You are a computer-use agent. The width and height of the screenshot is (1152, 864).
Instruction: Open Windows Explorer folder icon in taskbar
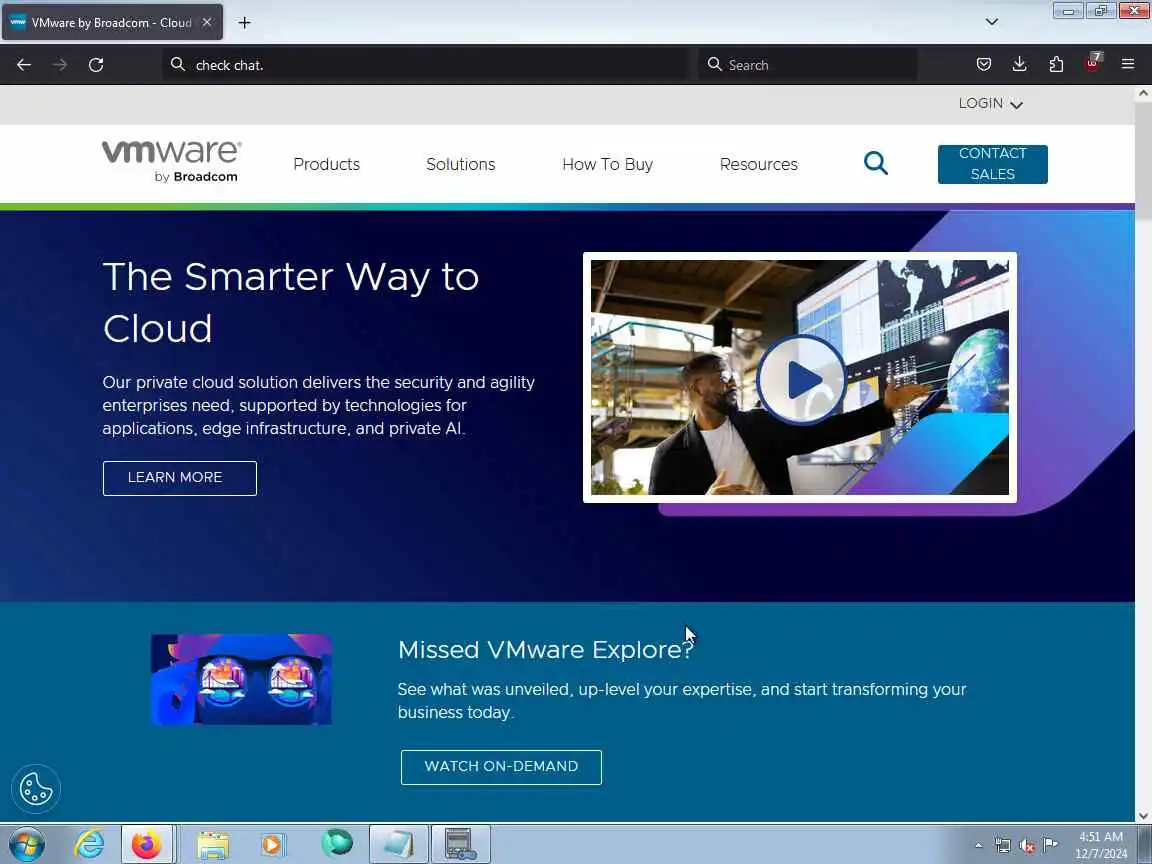pyautogui.click(x=213, y=844)
